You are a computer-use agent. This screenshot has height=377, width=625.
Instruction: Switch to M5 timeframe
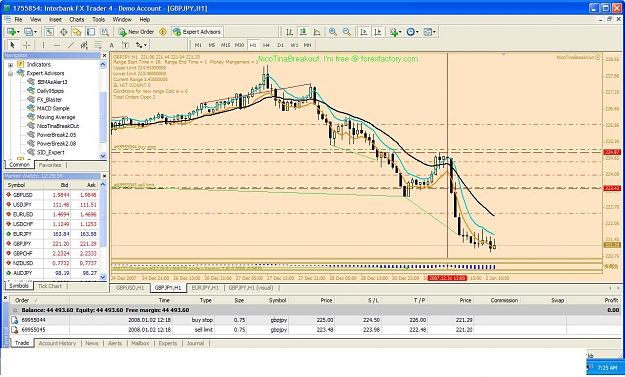pyautogui.click(x=212, y=45)
